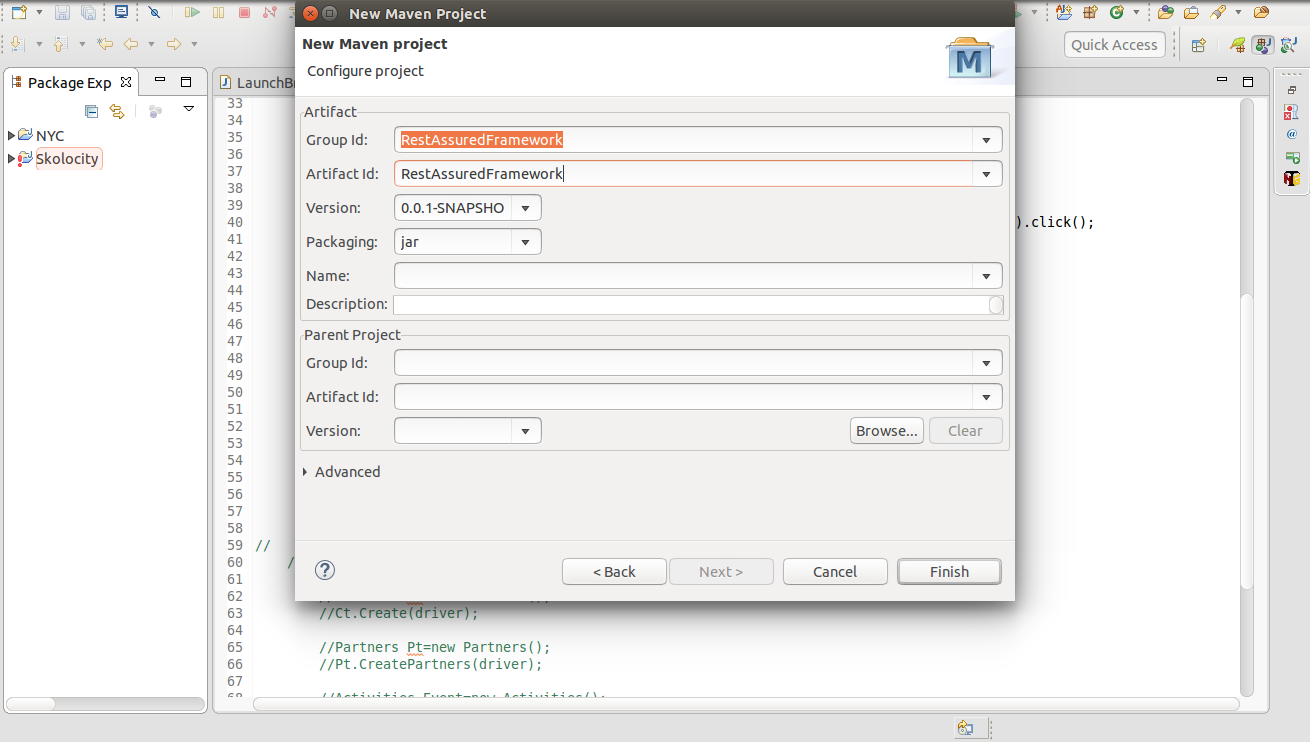Click the Resume debug icon
The image size is (1310, 742).
(x=192, y=13)
